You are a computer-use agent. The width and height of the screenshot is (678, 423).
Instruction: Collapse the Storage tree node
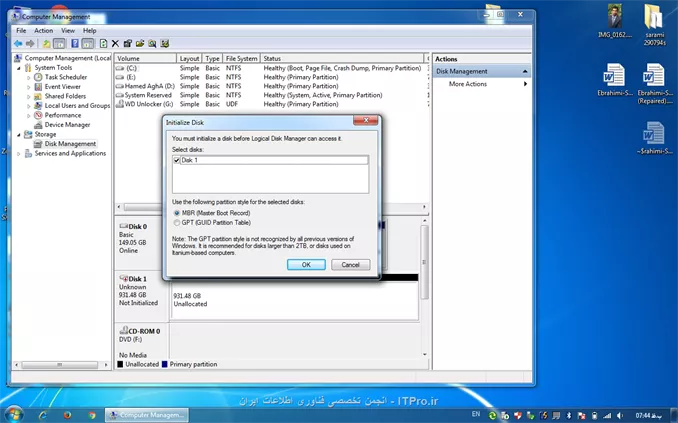(19, 135)
